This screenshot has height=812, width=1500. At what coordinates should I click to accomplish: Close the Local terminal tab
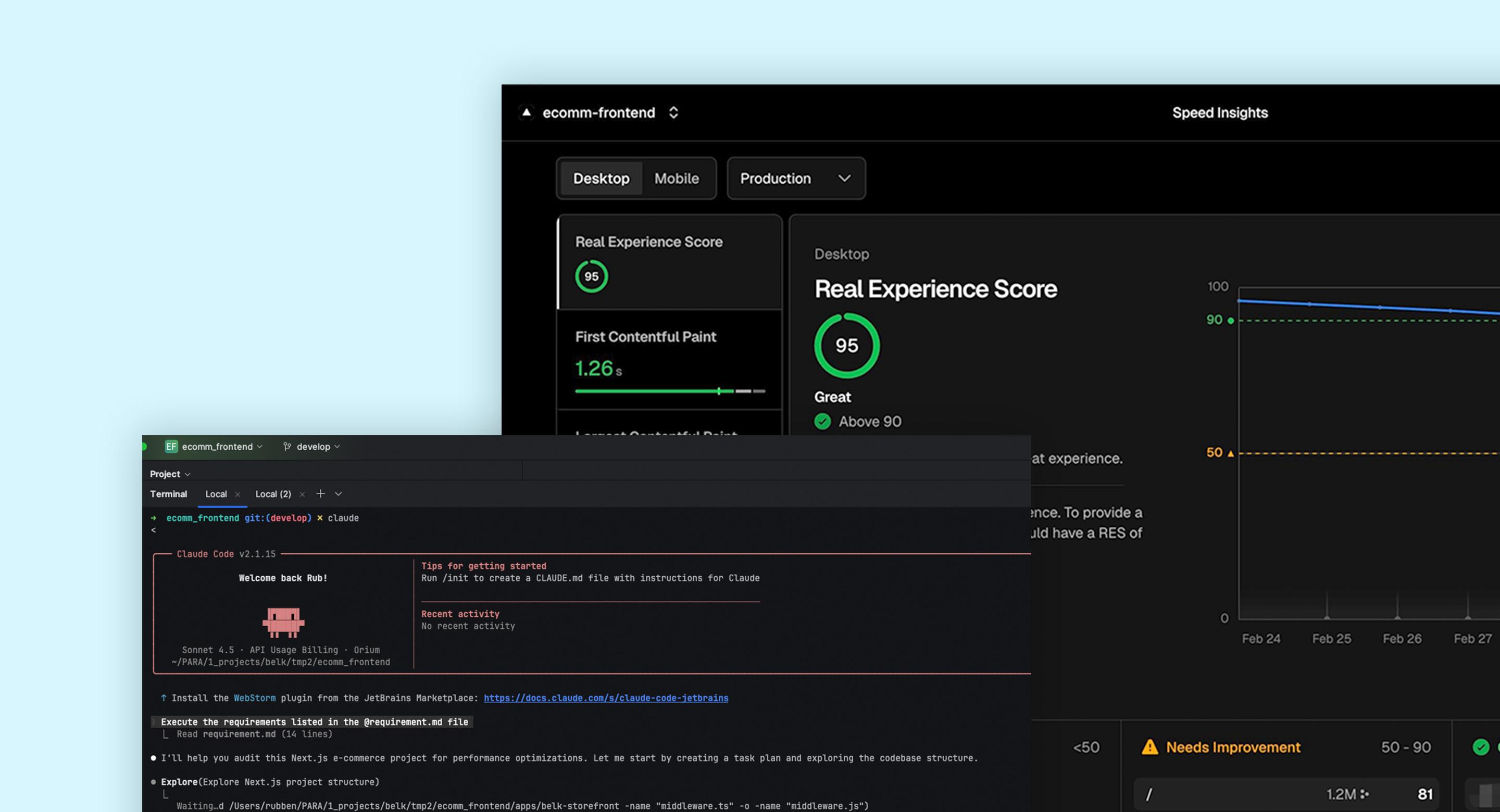click(238, 494)
